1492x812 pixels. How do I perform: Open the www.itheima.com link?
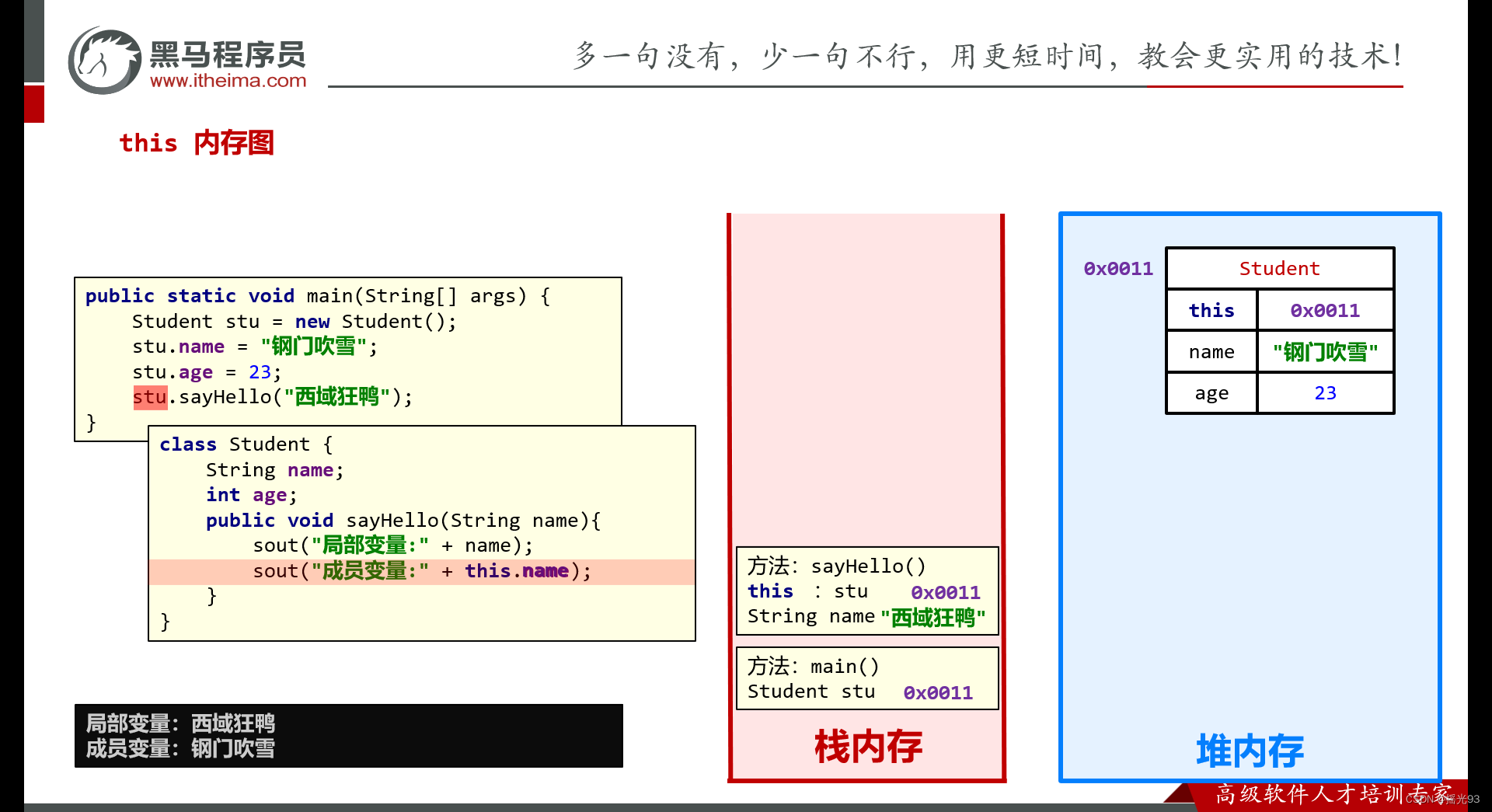tap(228, 81)
